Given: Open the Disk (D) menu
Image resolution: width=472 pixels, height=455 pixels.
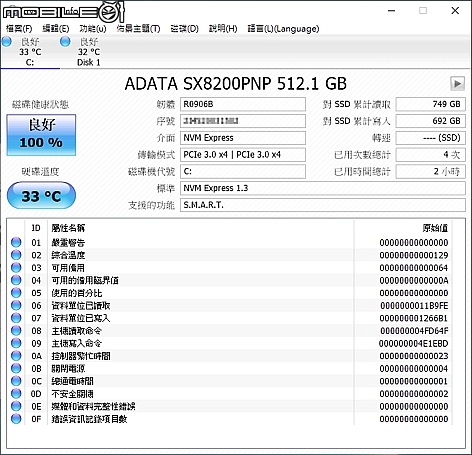Looking at the screenshot, I should pyautogui.click(x=184, y=29).
